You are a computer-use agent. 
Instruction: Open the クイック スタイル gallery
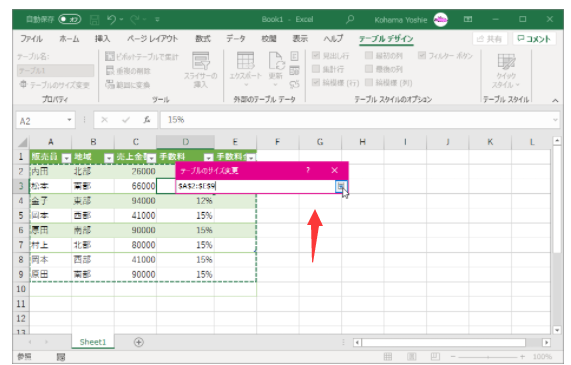[506, 71]
